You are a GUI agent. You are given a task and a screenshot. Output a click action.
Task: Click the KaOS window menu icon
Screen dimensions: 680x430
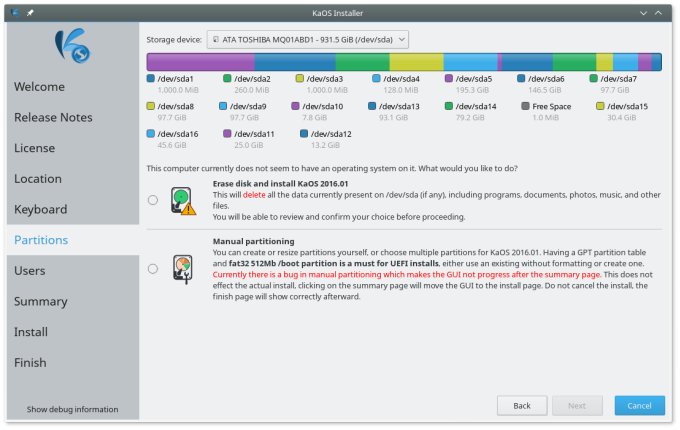[x=15, y=13]
